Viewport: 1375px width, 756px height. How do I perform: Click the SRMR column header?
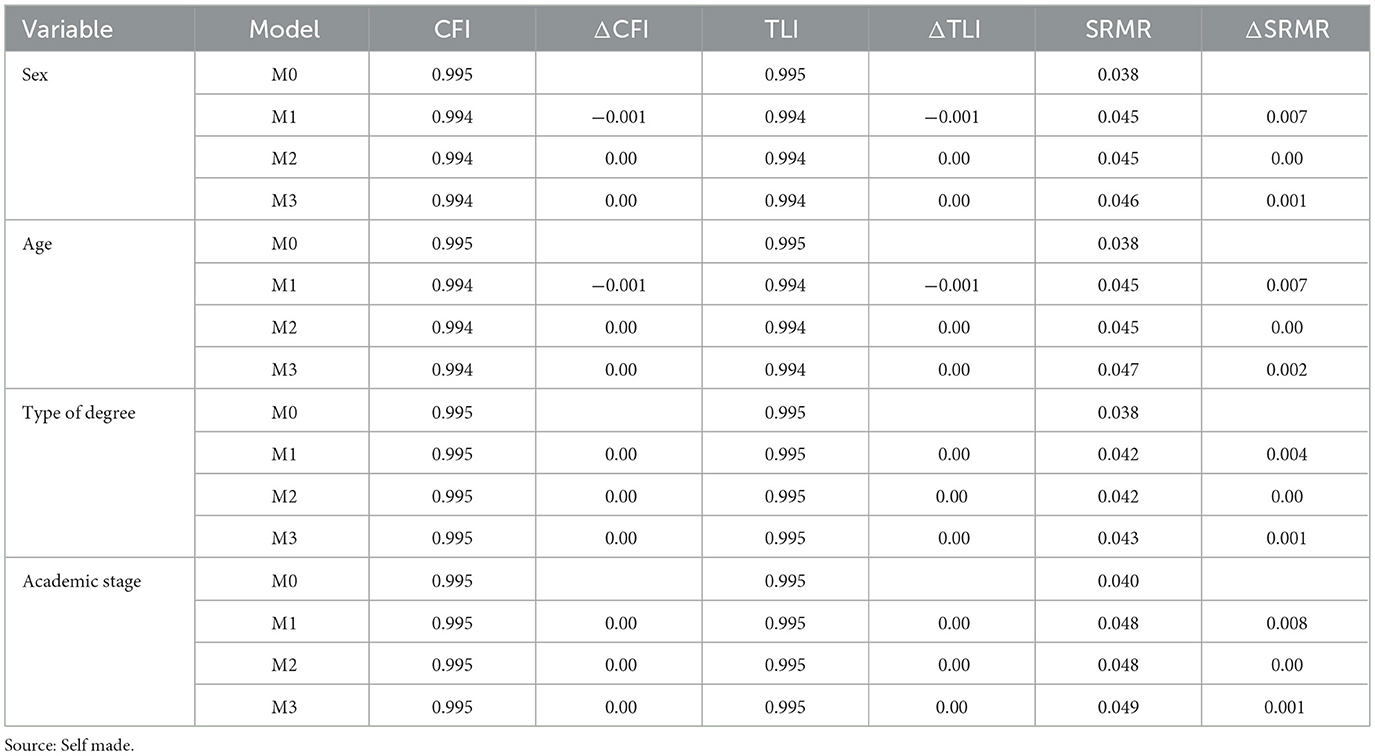1119,30
